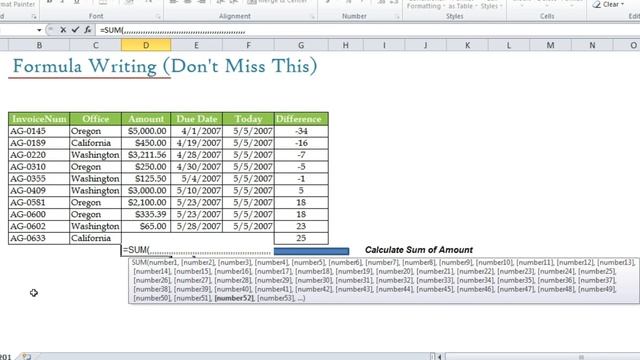Select column E header
The image size is (640, 360).
196,45
